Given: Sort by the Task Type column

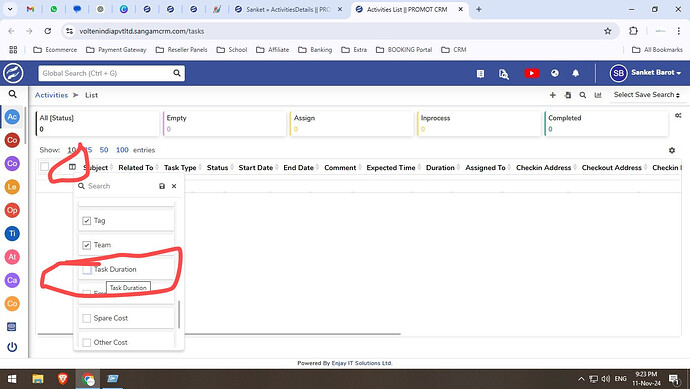Looking at the screenshot, I should tap(180, 168).
